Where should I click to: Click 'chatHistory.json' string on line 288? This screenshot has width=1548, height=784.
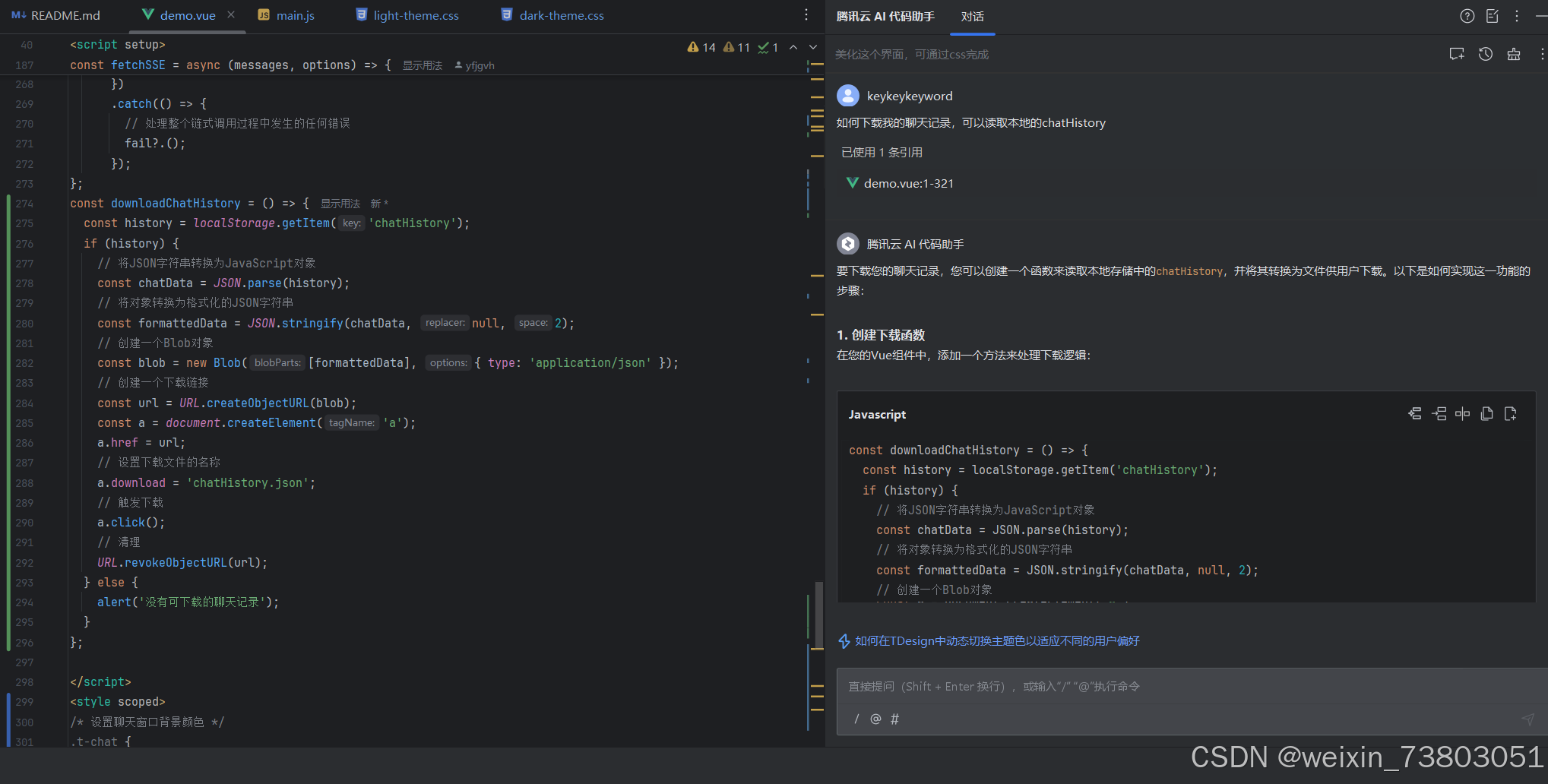(248, 483)
